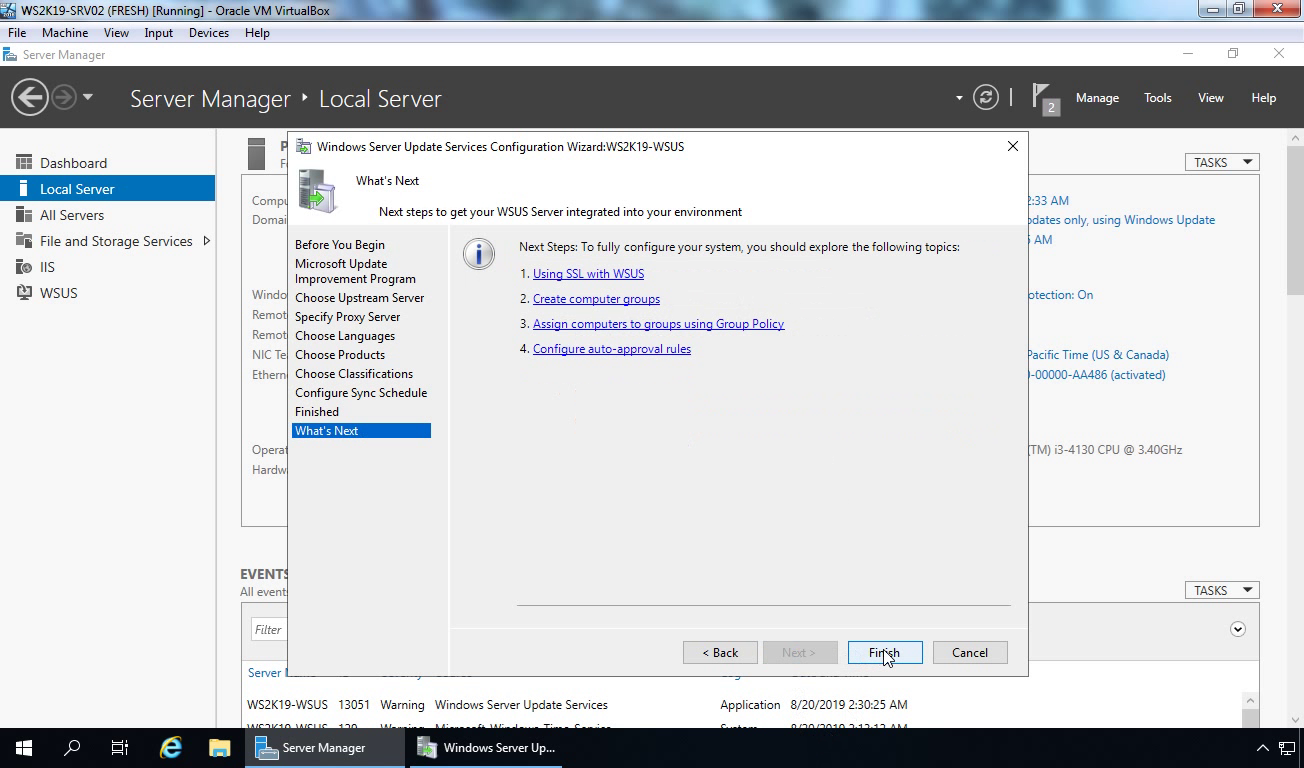Launch Internet Explorer from the taskbar
1304x768 pixels.
click(171, 748)
